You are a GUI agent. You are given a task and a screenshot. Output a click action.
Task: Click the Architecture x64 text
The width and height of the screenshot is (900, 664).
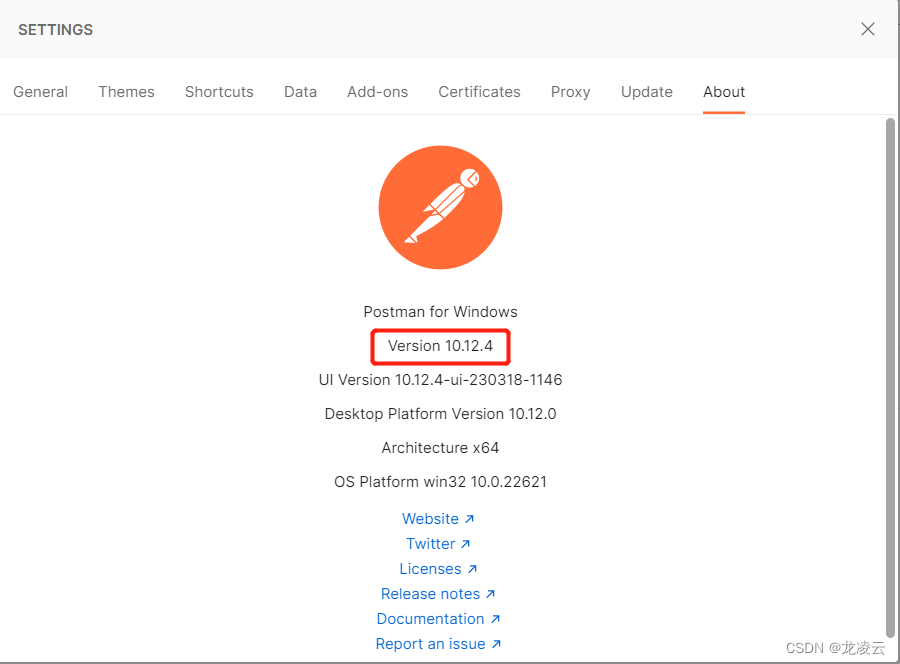[440, 448]
